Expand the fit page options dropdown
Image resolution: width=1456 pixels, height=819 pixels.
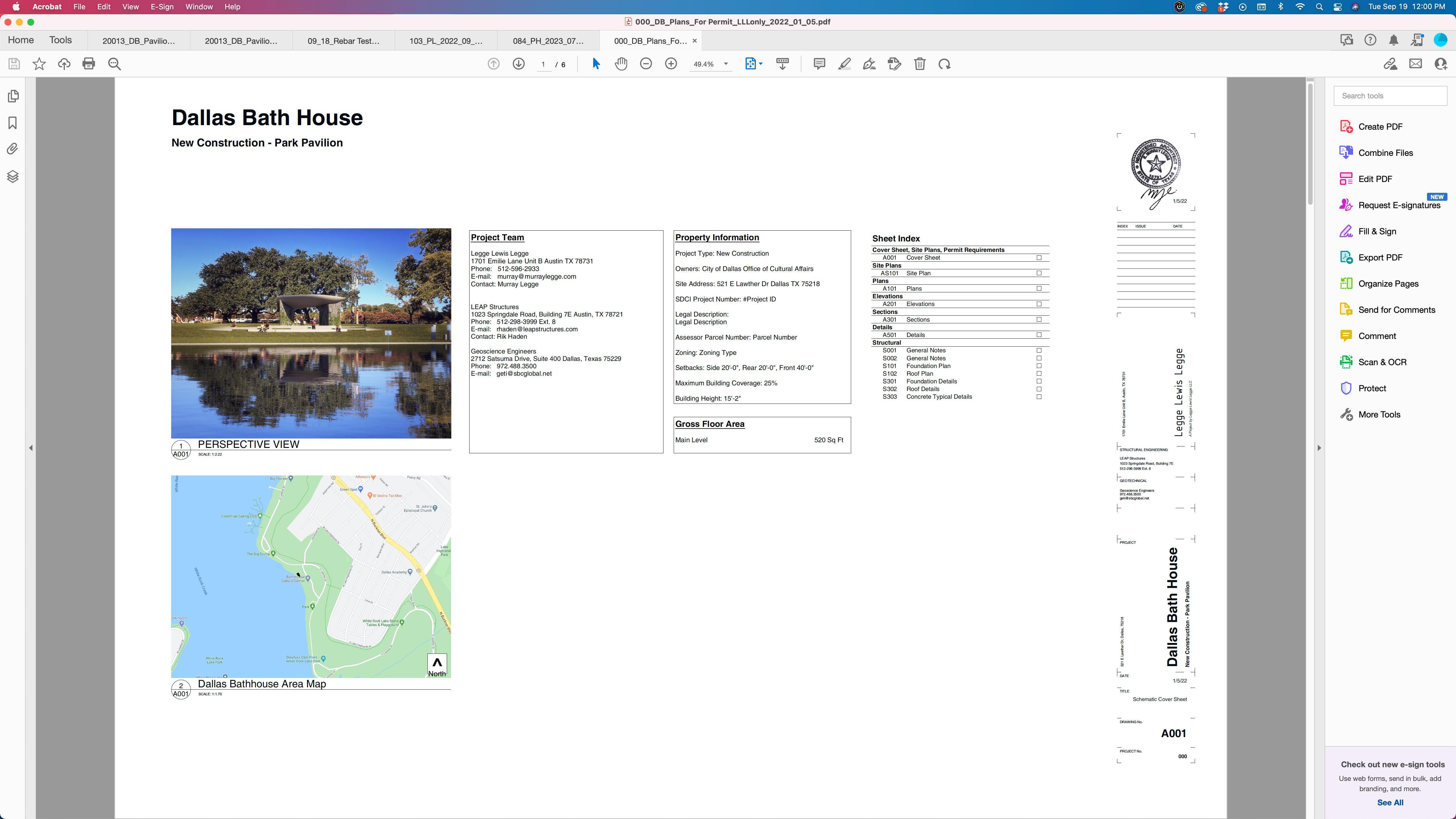point(761,64)
